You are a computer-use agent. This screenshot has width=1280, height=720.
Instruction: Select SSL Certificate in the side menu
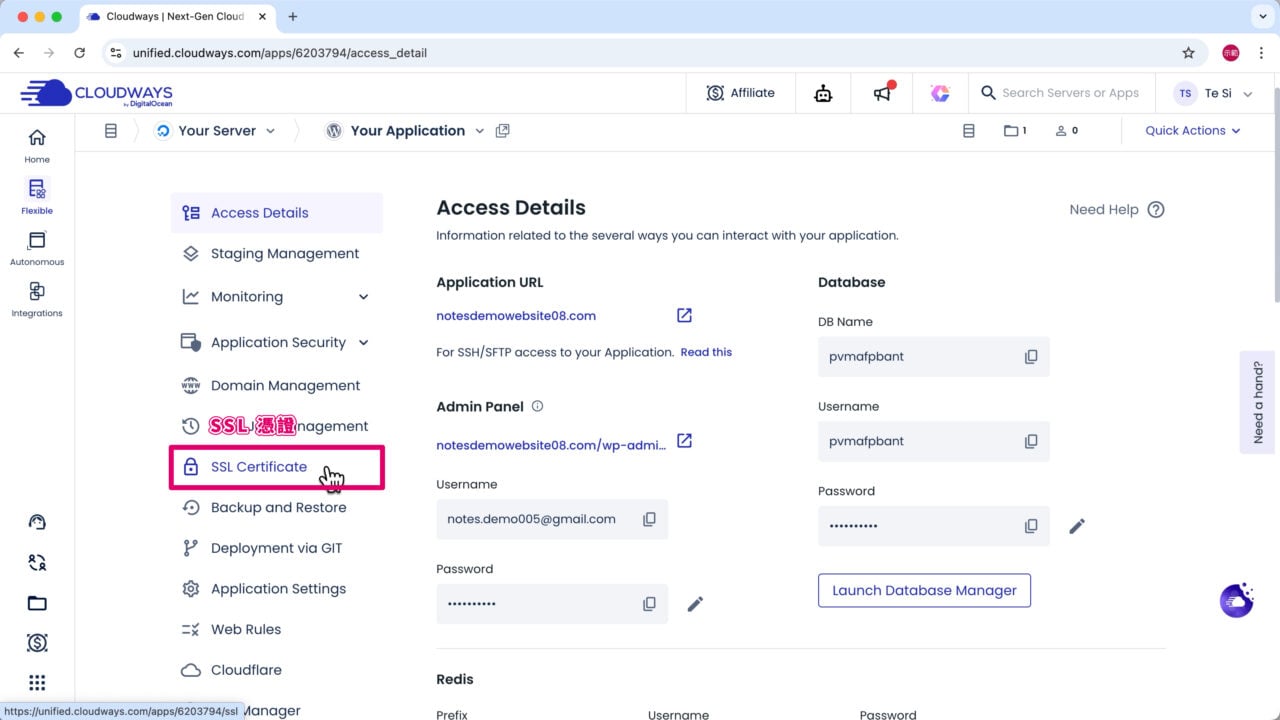[x=259, y=467]
